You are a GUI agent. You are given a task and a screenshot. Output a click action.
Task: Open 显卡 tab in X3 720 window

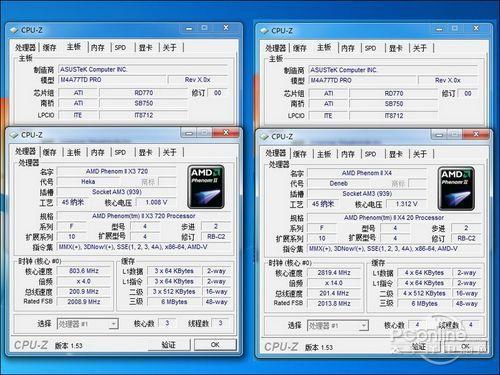[x=146, y=152]
